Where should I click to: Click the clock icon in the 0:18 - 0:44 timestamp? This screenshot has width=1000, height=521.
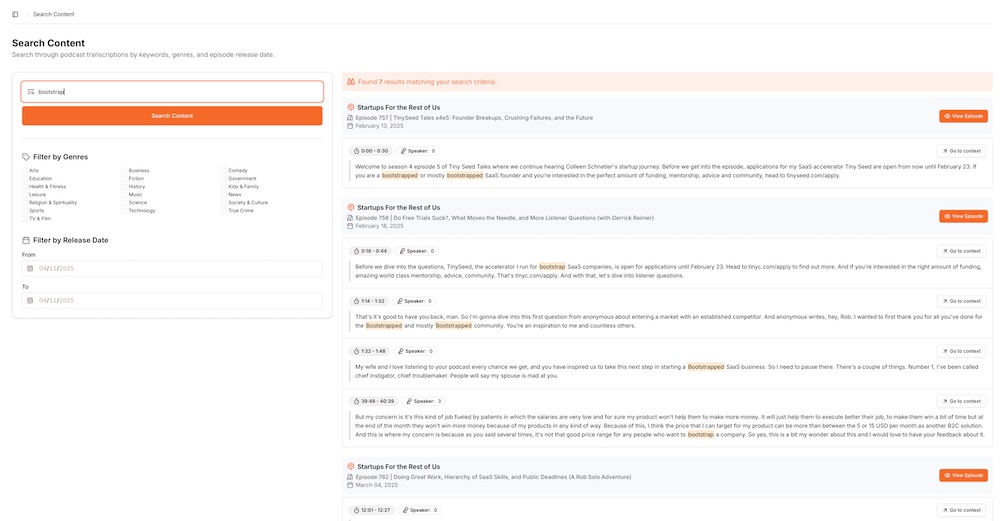point(357,251)
